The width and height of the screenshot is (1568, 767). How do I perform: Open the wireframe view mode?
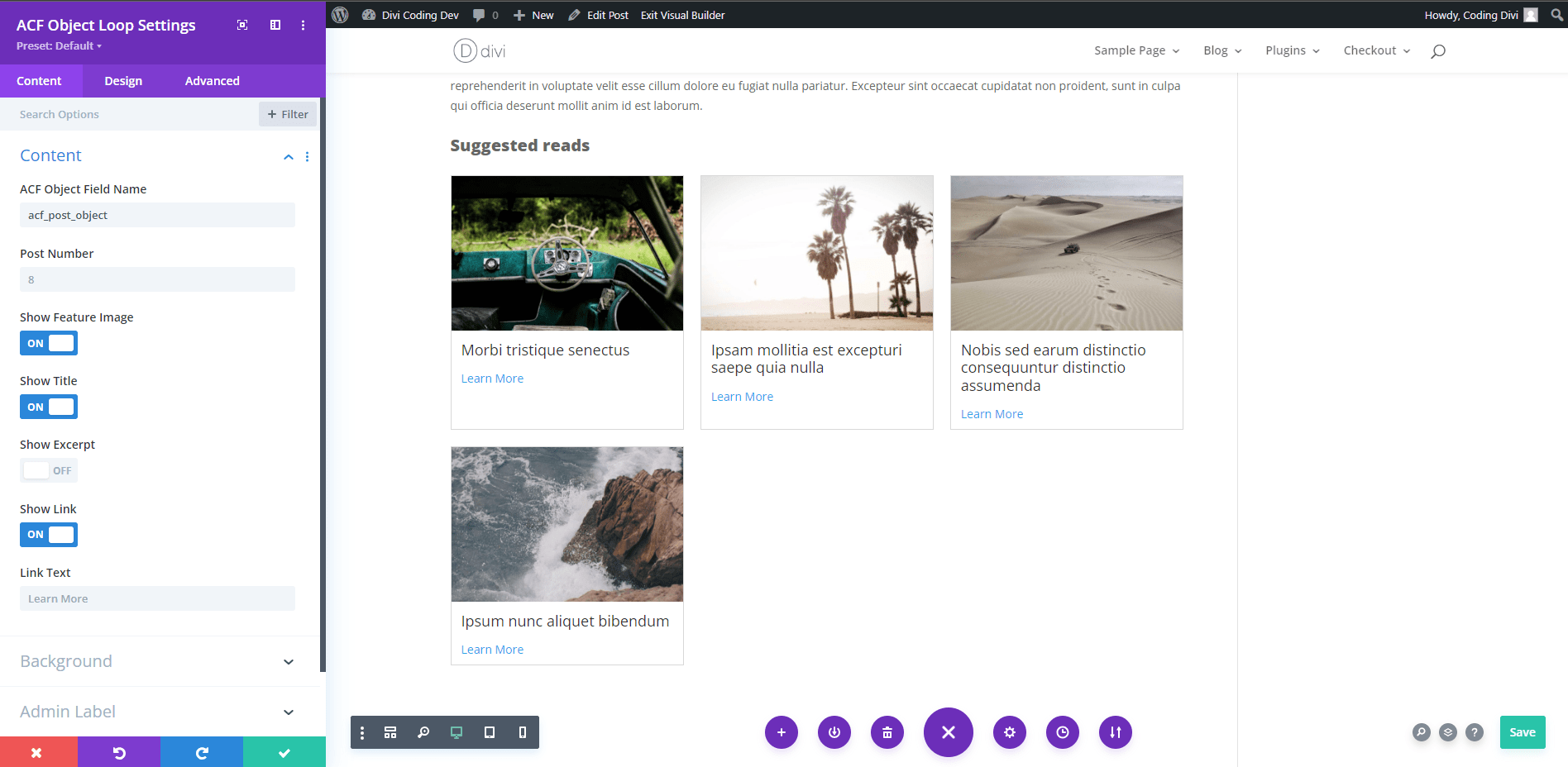[x=390, y=732]
